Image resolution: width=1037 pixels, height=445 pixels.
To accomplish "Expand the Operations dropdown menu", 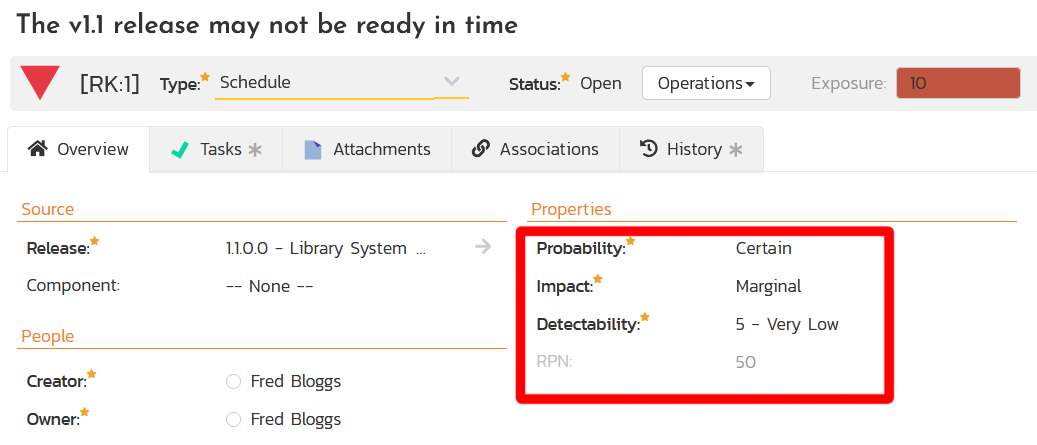I will [x=706, y=83].
